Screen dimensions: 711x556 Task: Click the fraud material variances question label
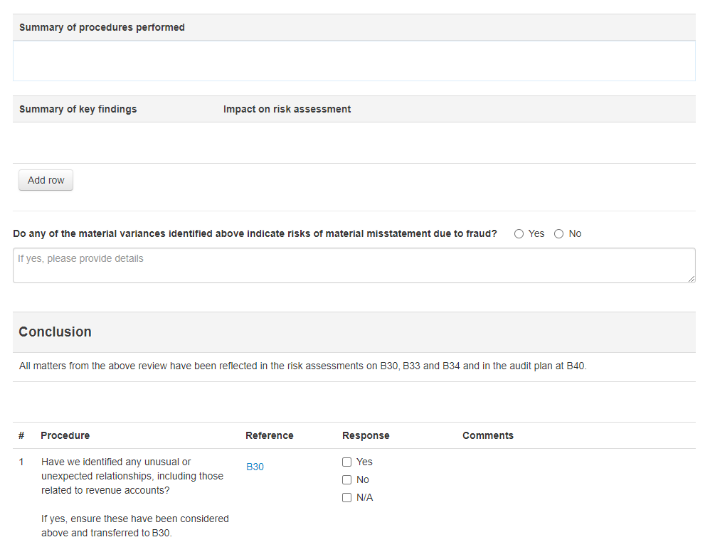pos(255,234)
